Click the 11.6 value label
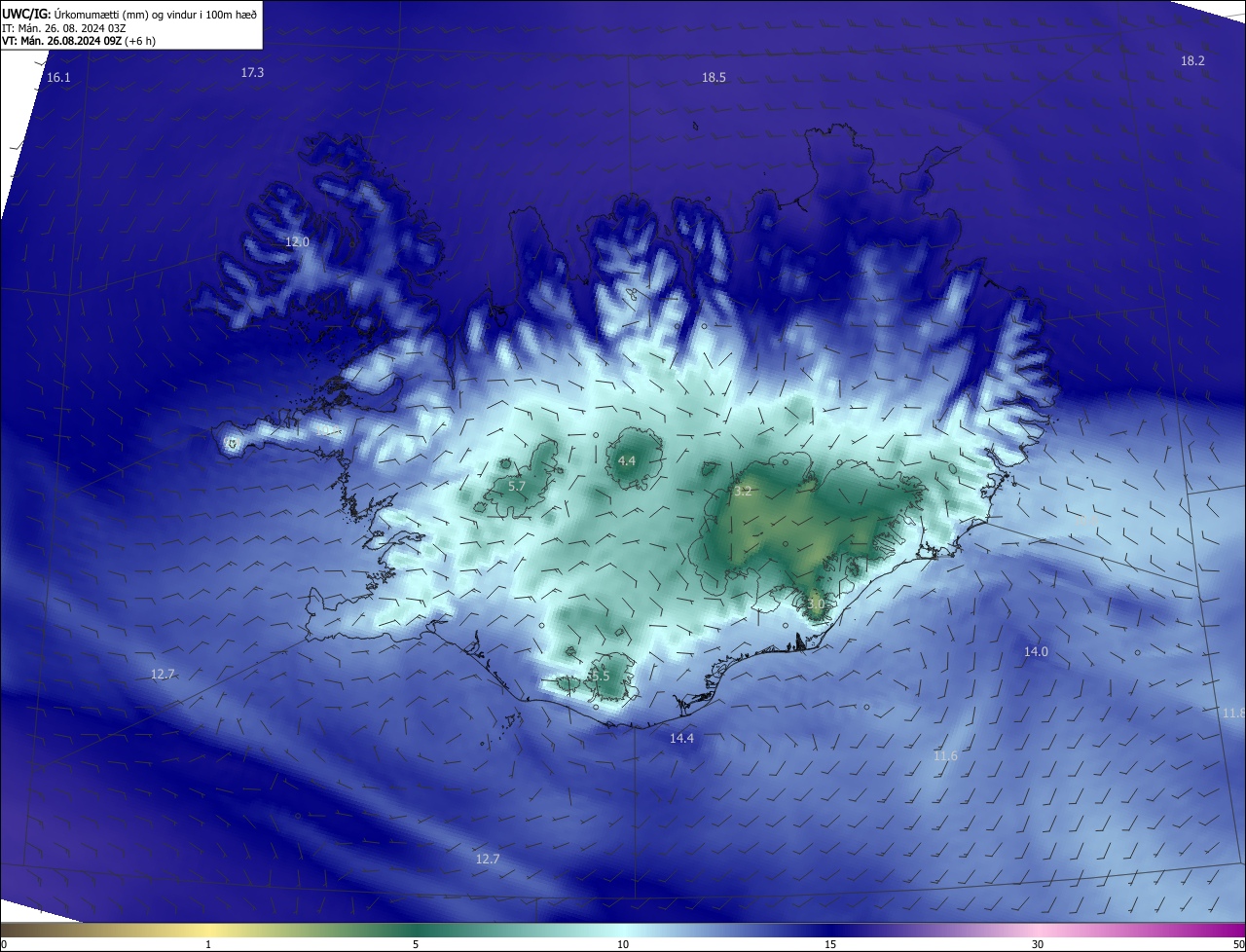The height and width of the screenshot is (952, 1246). pyautogui.click(x=945, y=756)
